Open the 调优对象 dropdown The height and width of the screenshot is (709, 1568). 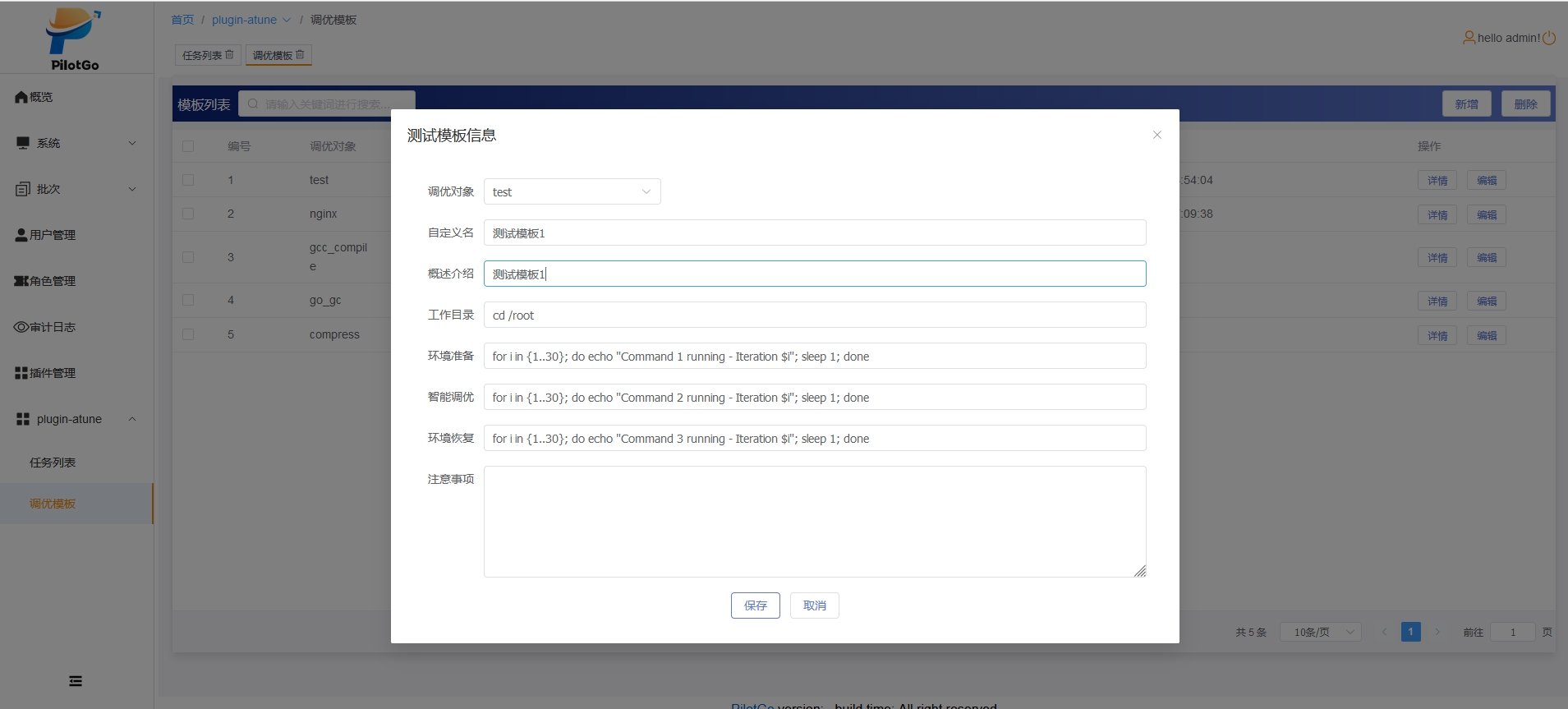(x=572, y=192)
